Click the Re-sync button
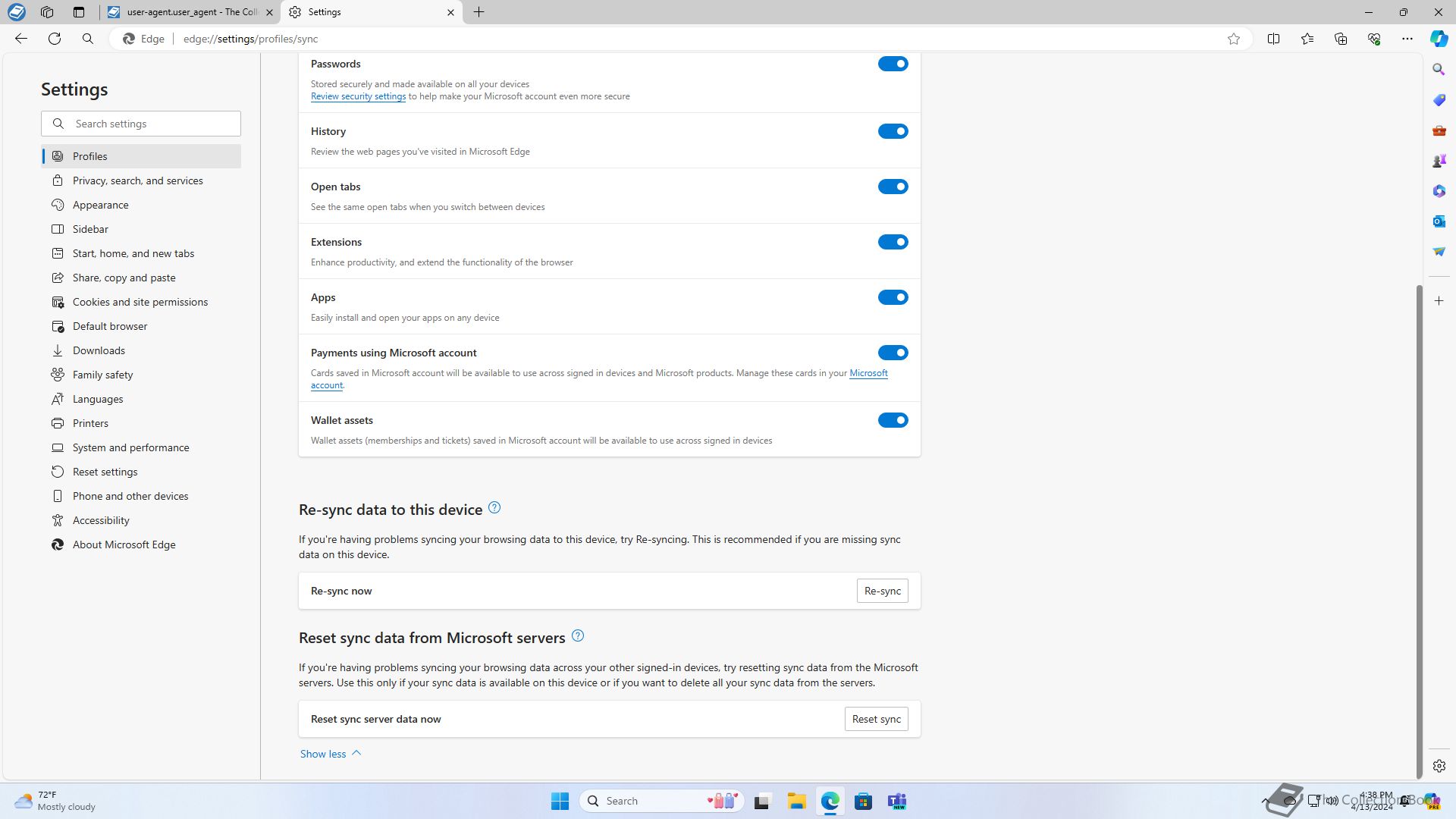Image resolution: width=1456 pixels, height=819 pixels. coord(882,591)
